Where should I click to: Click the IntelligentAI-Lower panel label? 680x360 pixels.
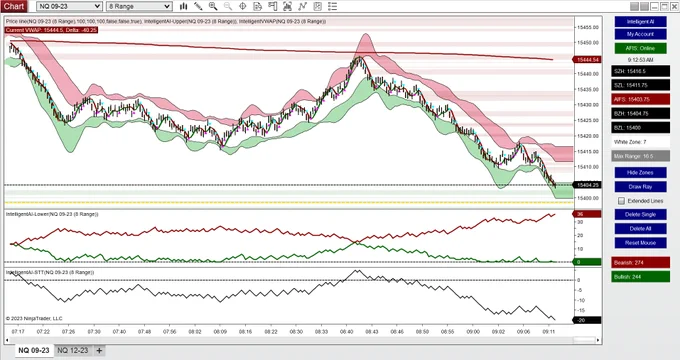(52, 214)
